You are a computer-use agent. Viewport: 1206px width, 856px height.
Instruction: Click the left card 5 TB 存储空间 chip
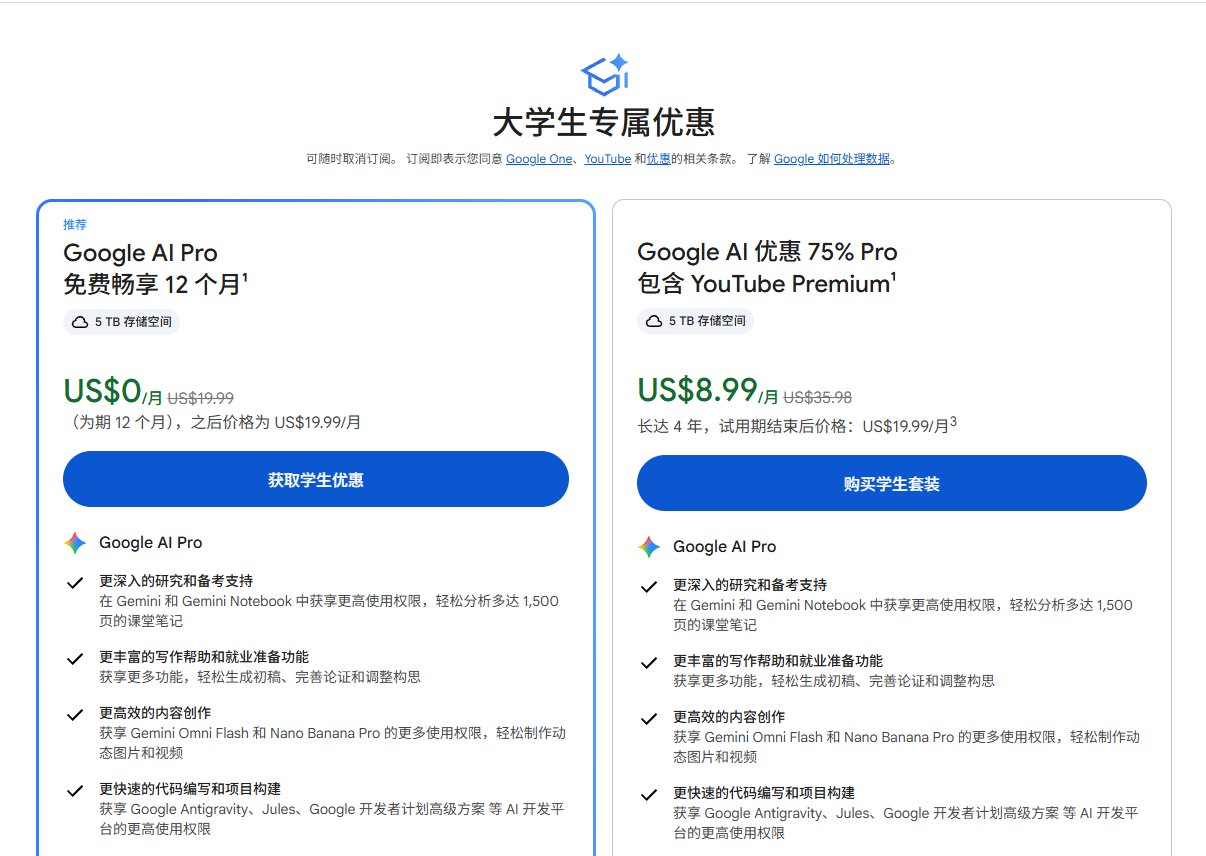coord(121,322)
